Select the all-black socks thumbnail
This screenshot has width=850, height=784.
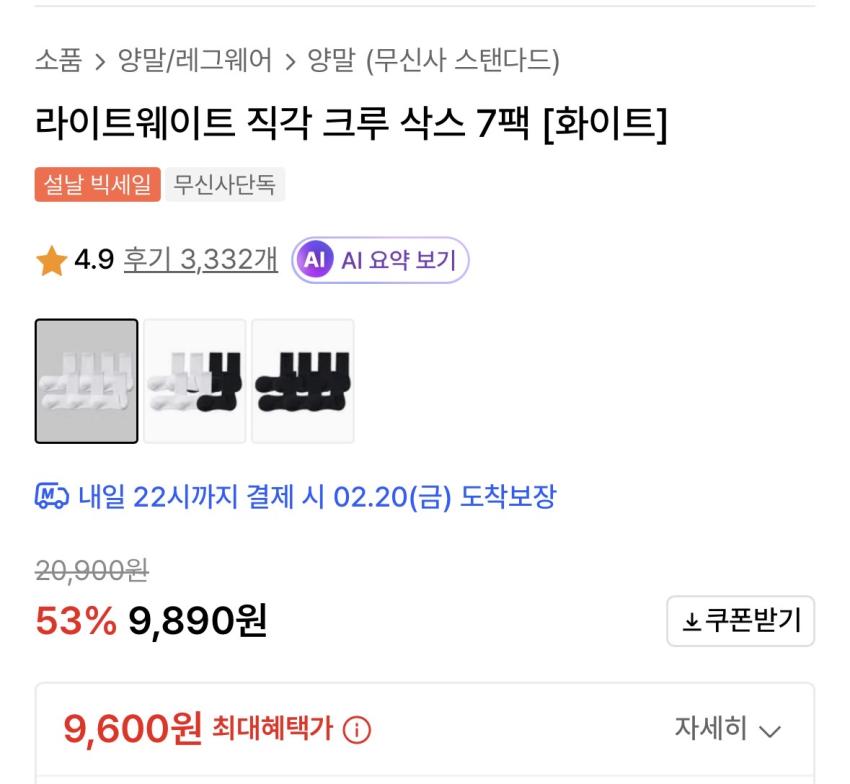coord(303,381)
